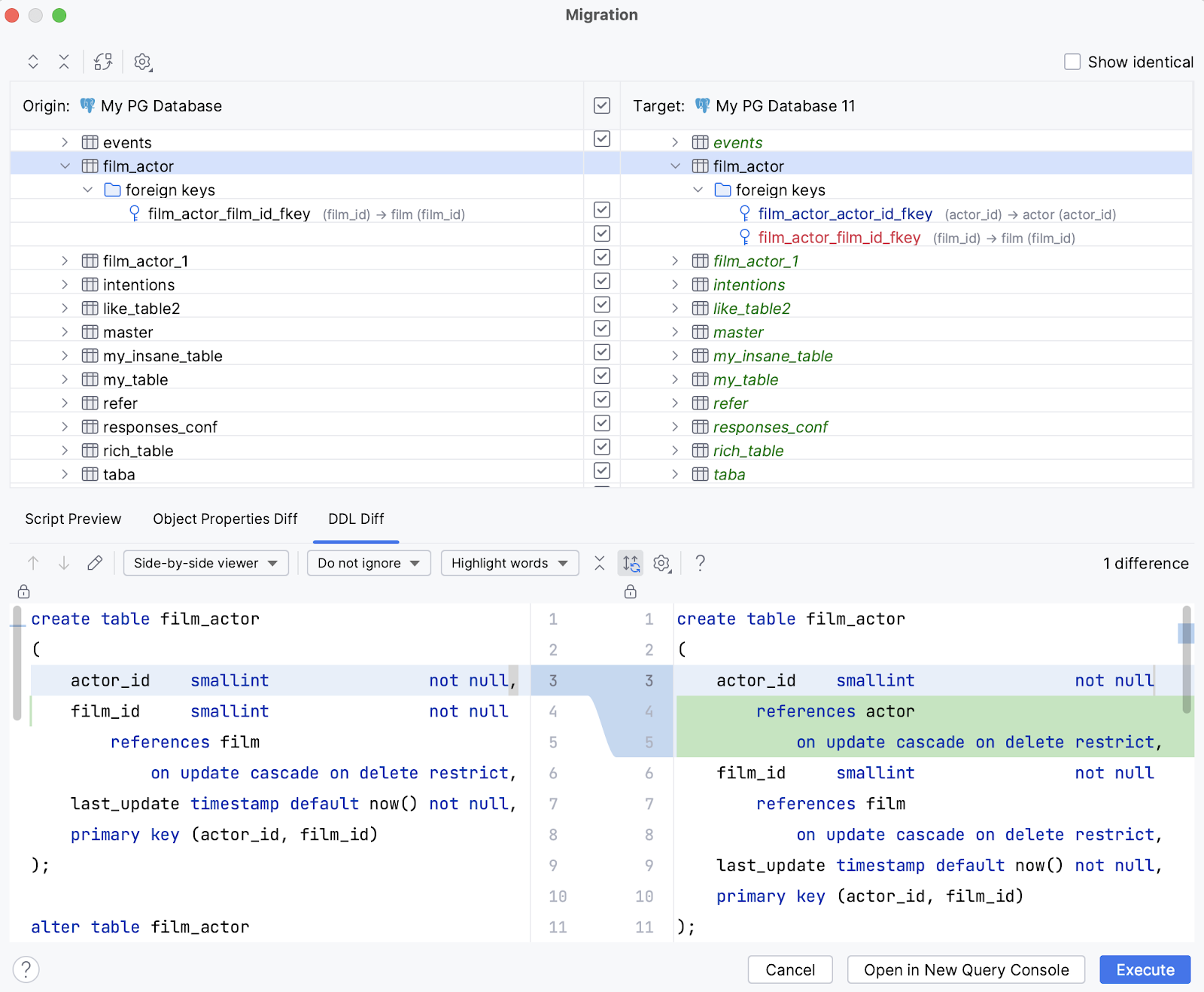
Task: Click Open in New Query Console
Action: 965,969
